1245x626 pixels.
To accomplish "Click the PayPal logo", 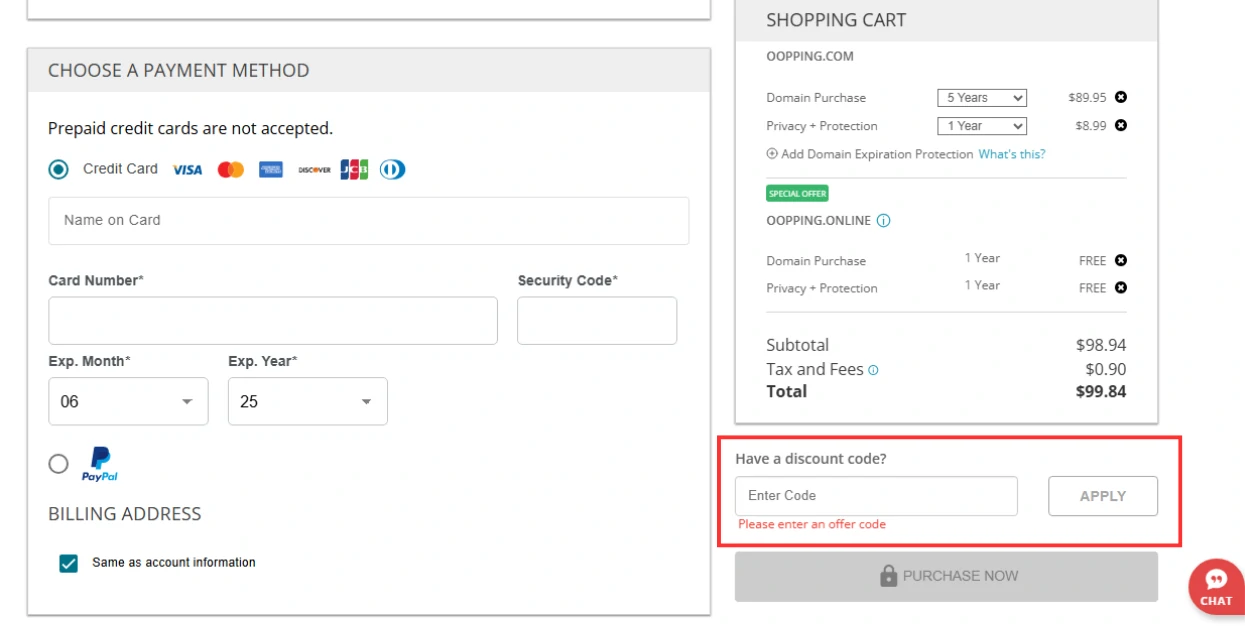I will [x=100, y=464].
